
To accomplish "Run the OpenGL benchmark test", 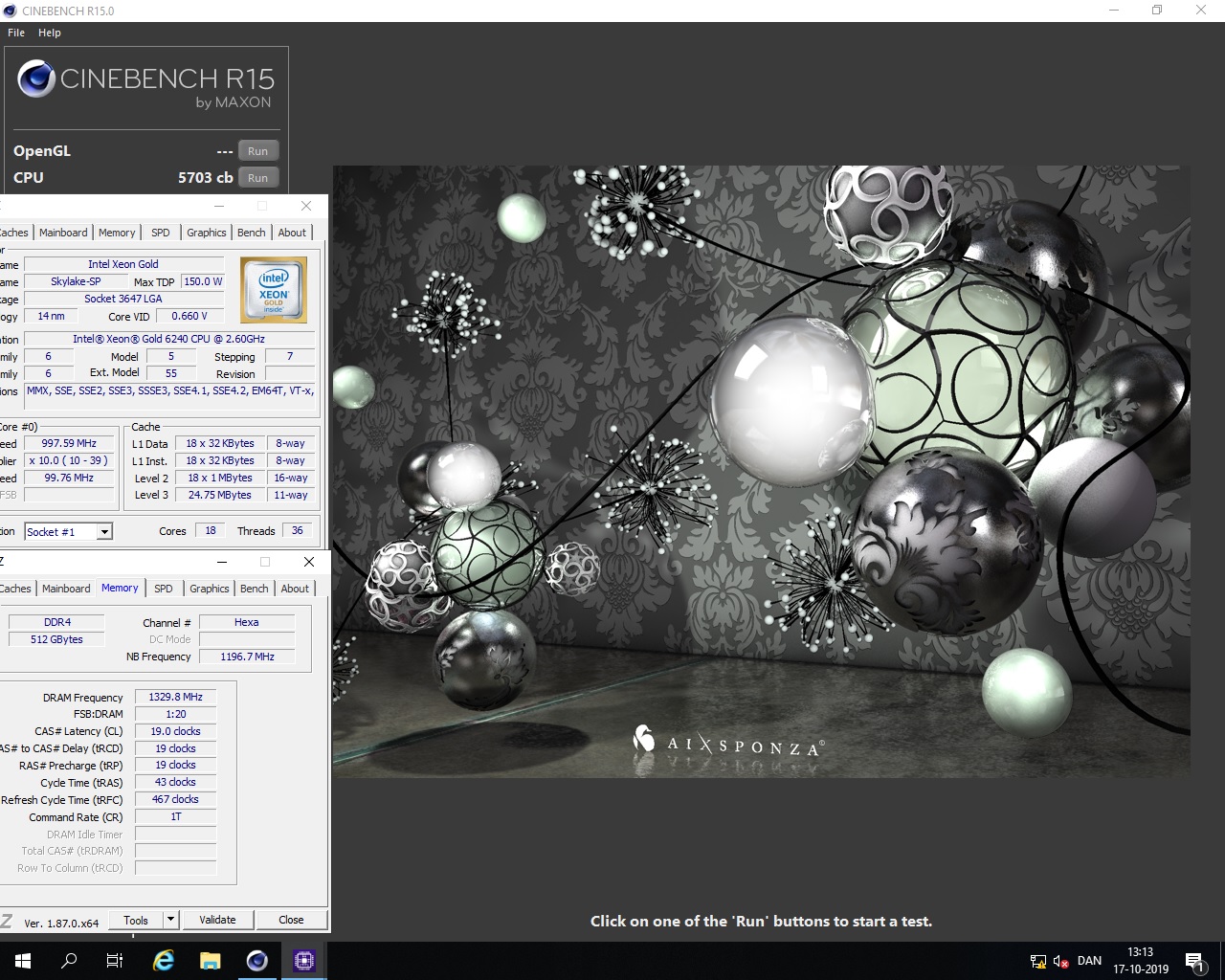I will point(258,151).
